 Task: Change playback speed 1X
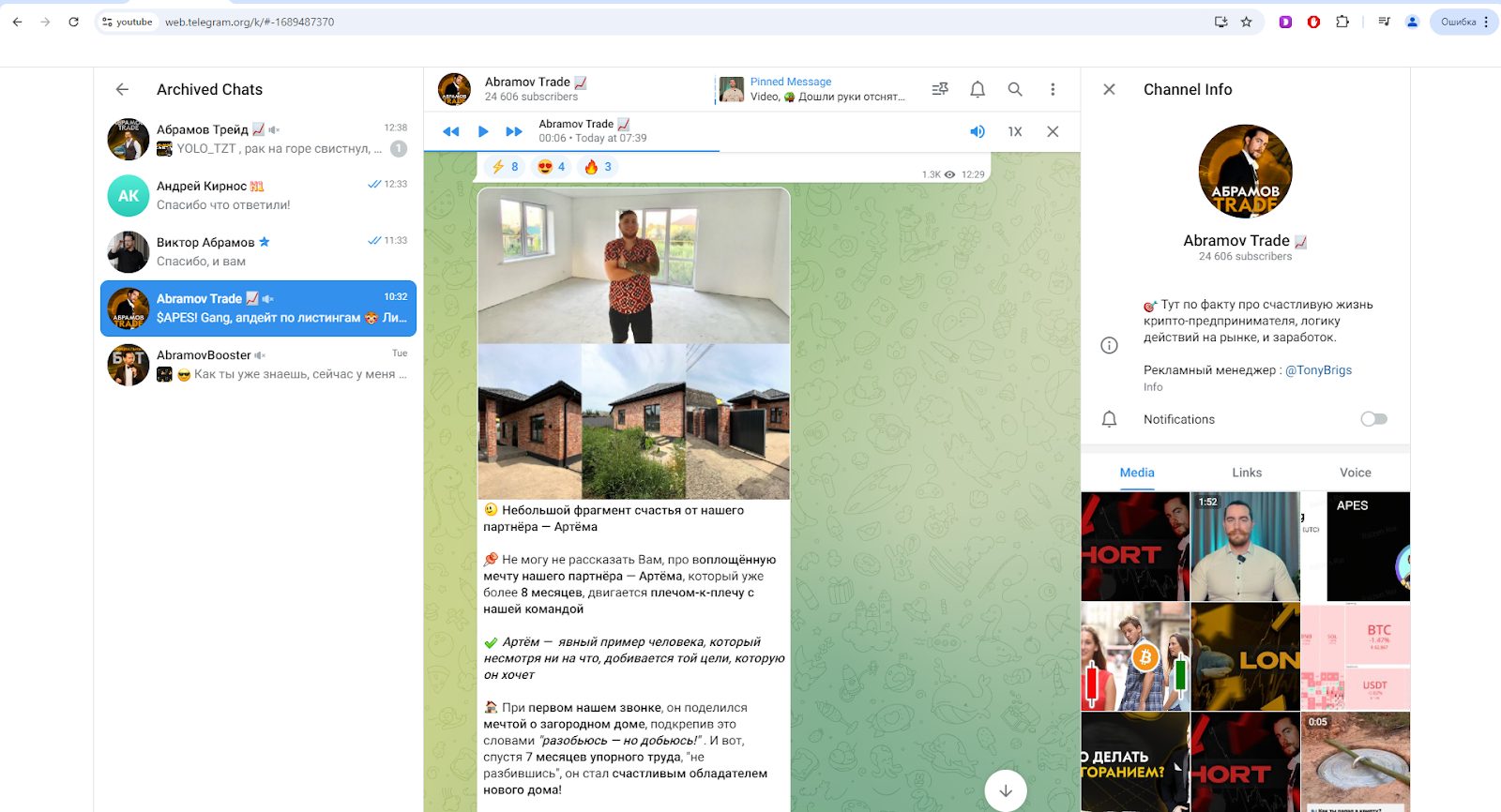coord(1015,131)
